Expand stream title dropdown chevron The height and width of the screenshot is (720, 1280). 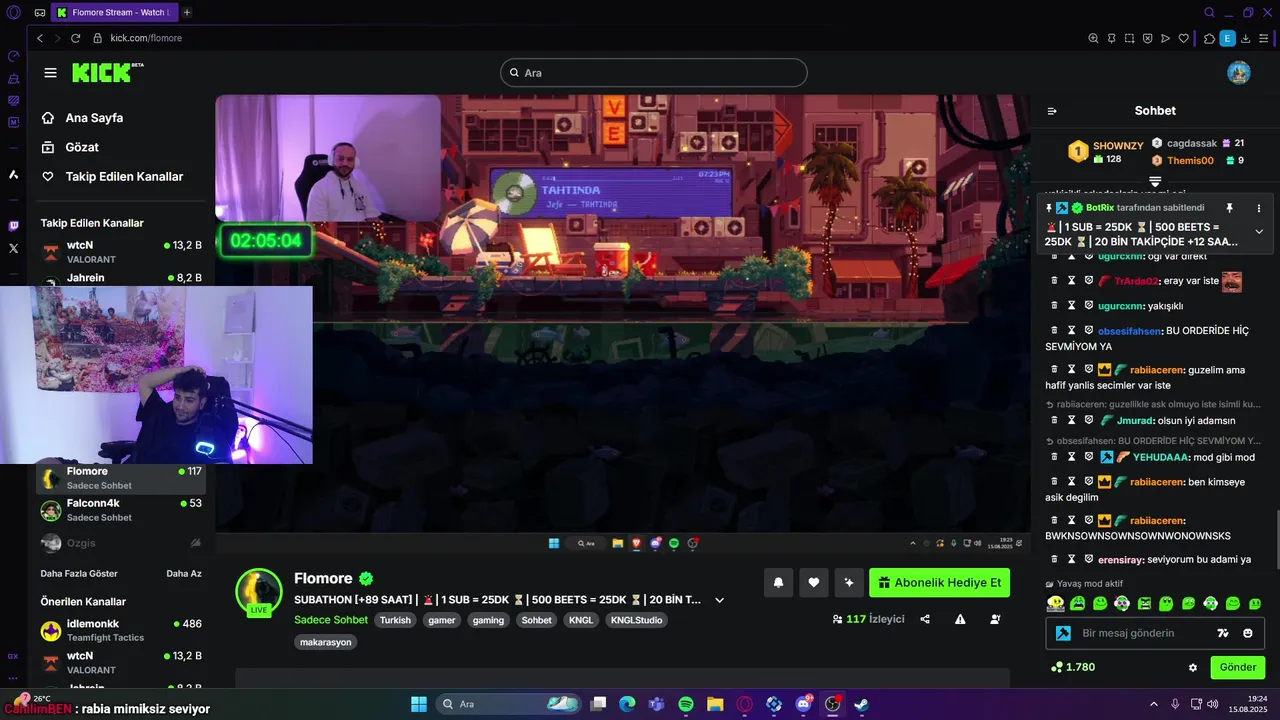719,600
